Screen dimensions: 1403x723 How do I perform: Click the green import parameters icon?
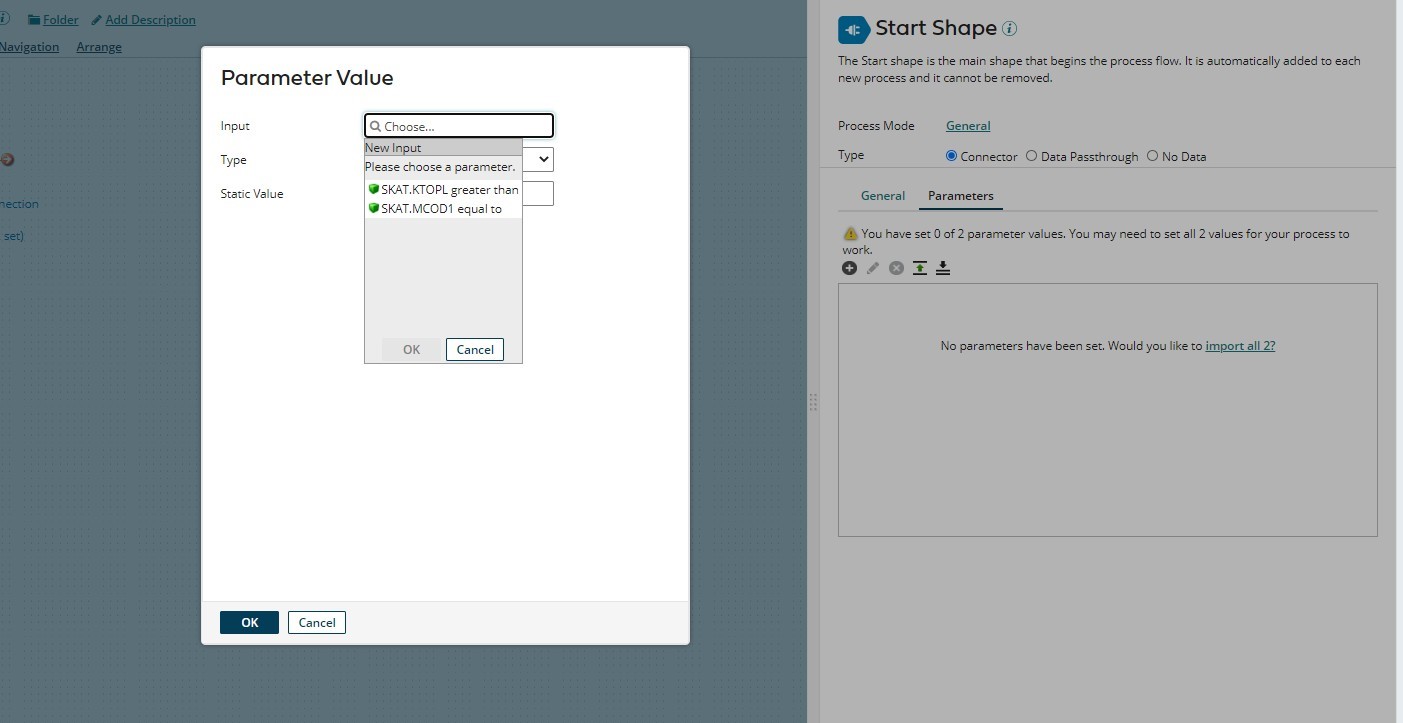click(x=919, y=267)
